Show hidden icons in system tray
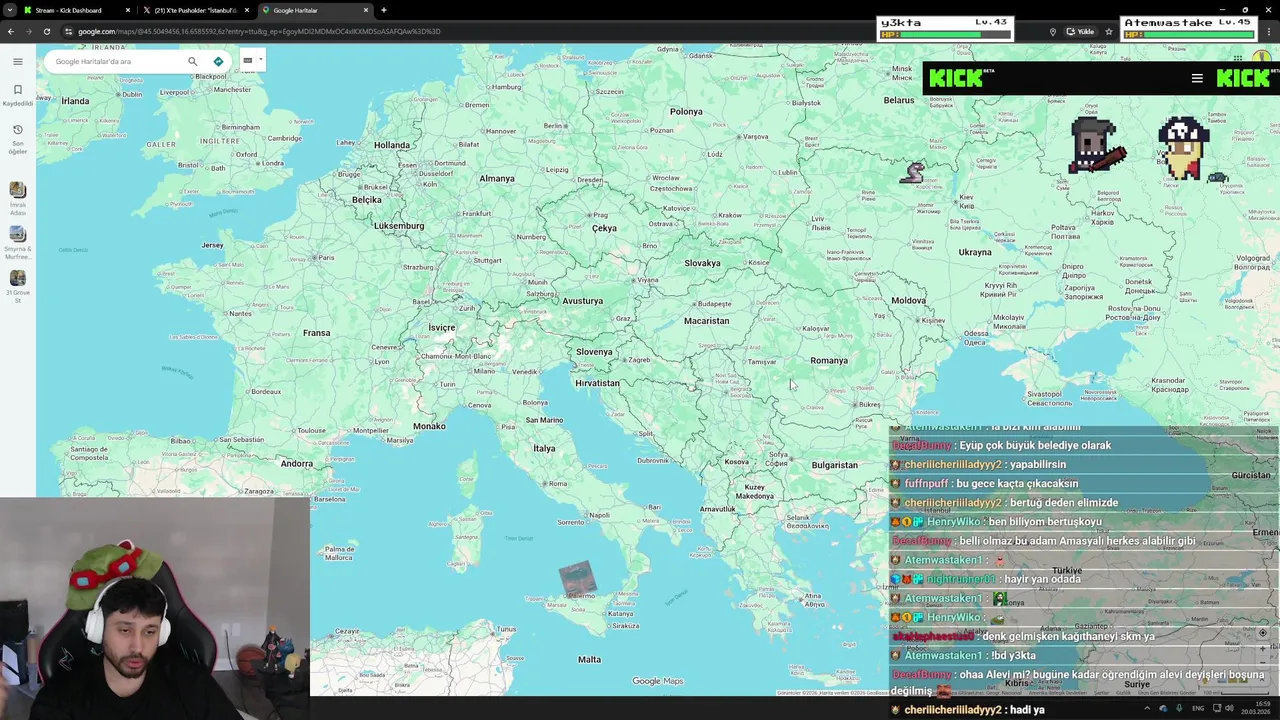Viewport: 1280px width, 720px height. tap(1147, 708)
